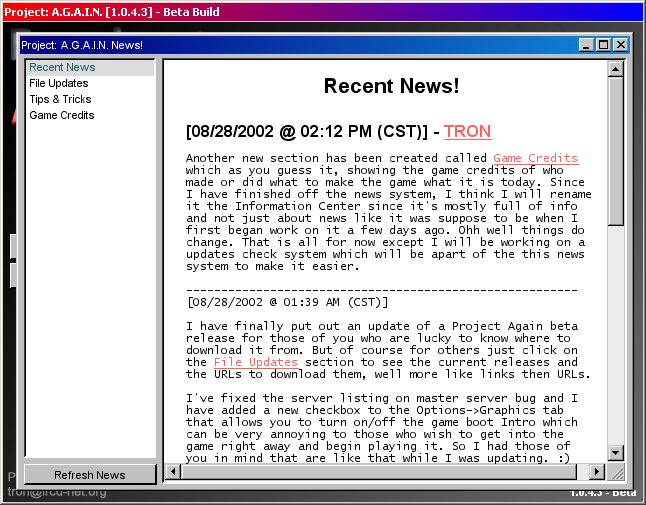This screenshot has height=505, width=646.
Task: Click the vertical scrollbar up arrow
Action: click(616, 69)
